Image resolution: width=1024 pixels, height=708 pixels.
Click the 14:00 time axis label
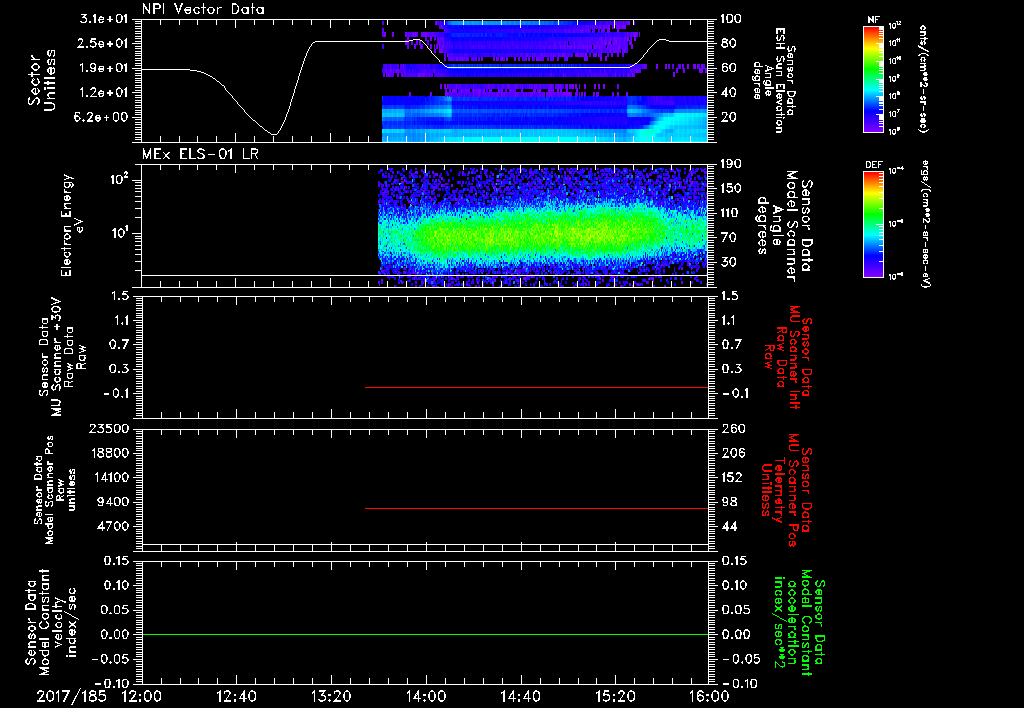click(x=426, y=696)
